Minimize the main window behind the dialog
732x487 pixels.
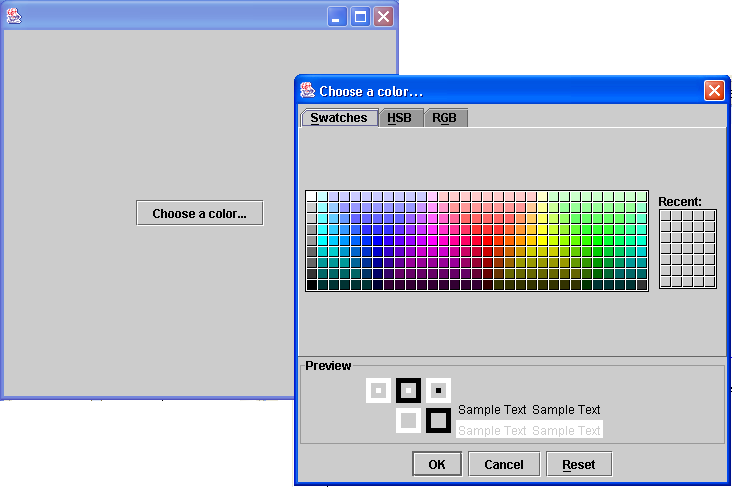tap(337, 17)
